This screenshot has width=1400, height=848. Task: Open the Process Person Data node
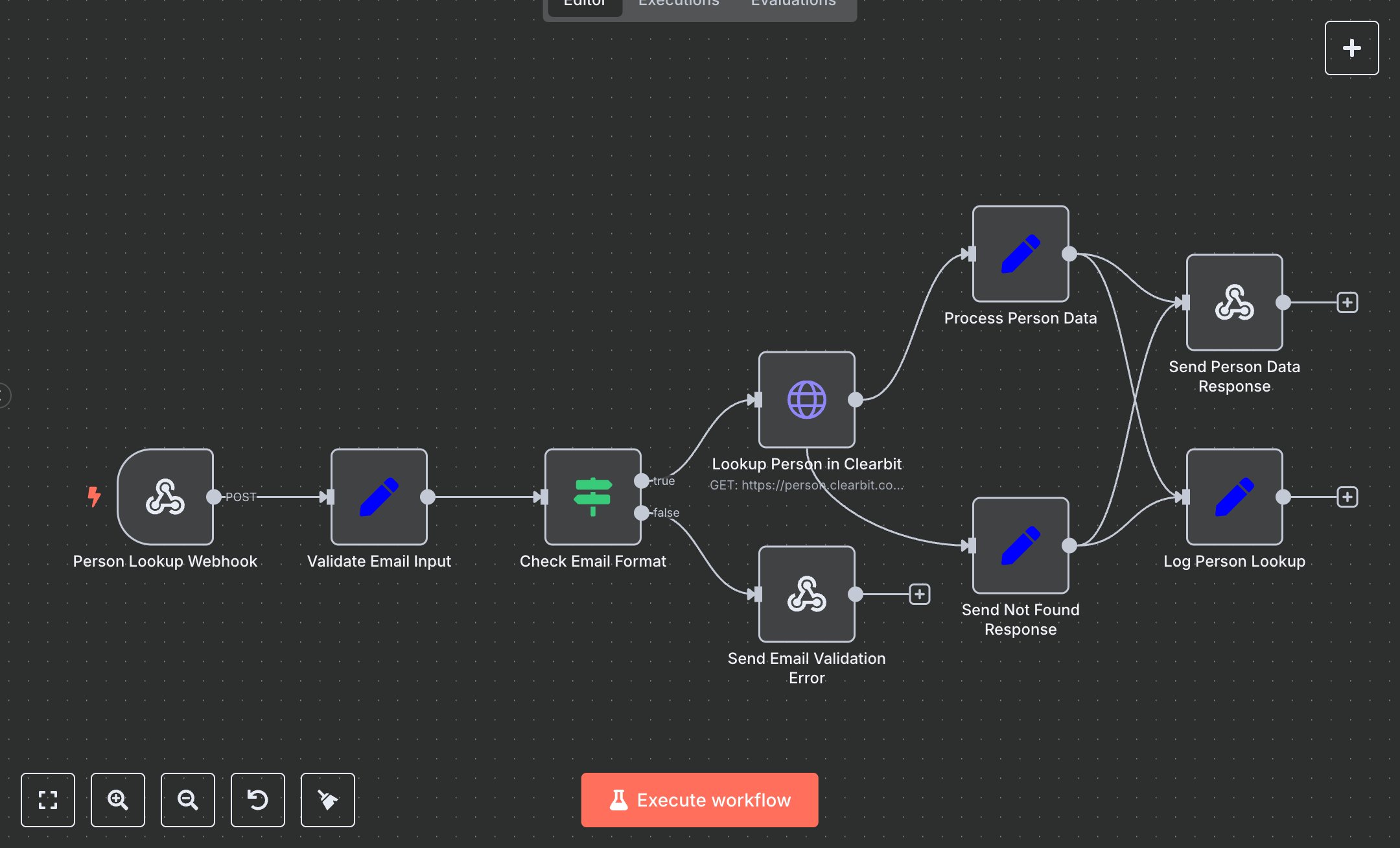point(1020,253)
